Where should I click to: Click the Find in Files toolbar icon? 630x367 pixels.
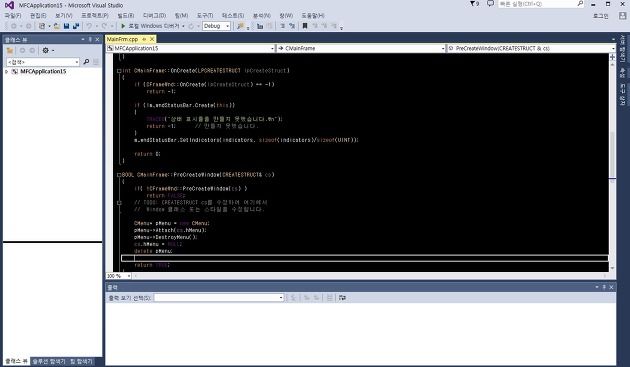(x=240, y=26)
